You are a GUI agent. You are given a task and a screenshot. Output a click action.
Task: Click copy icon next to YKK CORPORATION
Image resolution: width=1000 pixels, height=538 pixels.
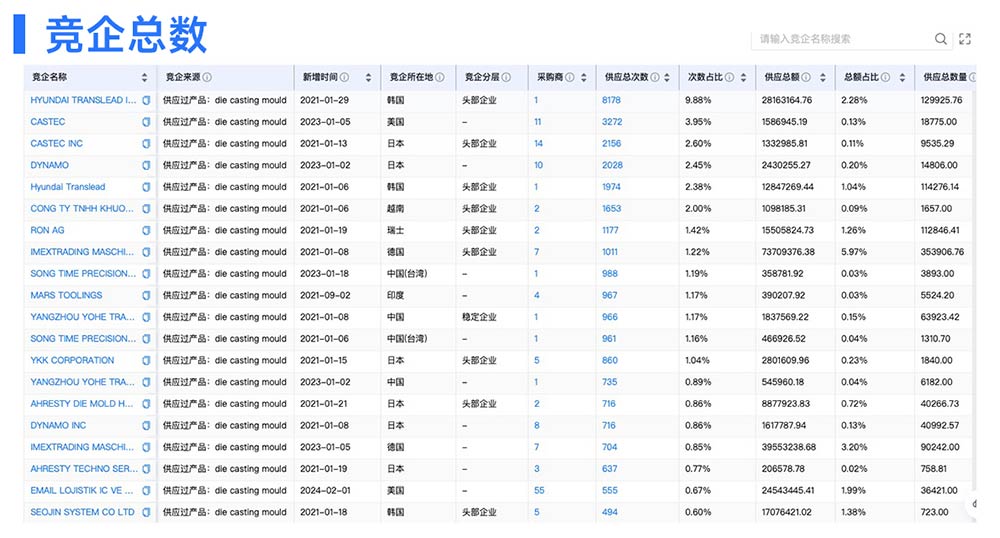[146, 360]
